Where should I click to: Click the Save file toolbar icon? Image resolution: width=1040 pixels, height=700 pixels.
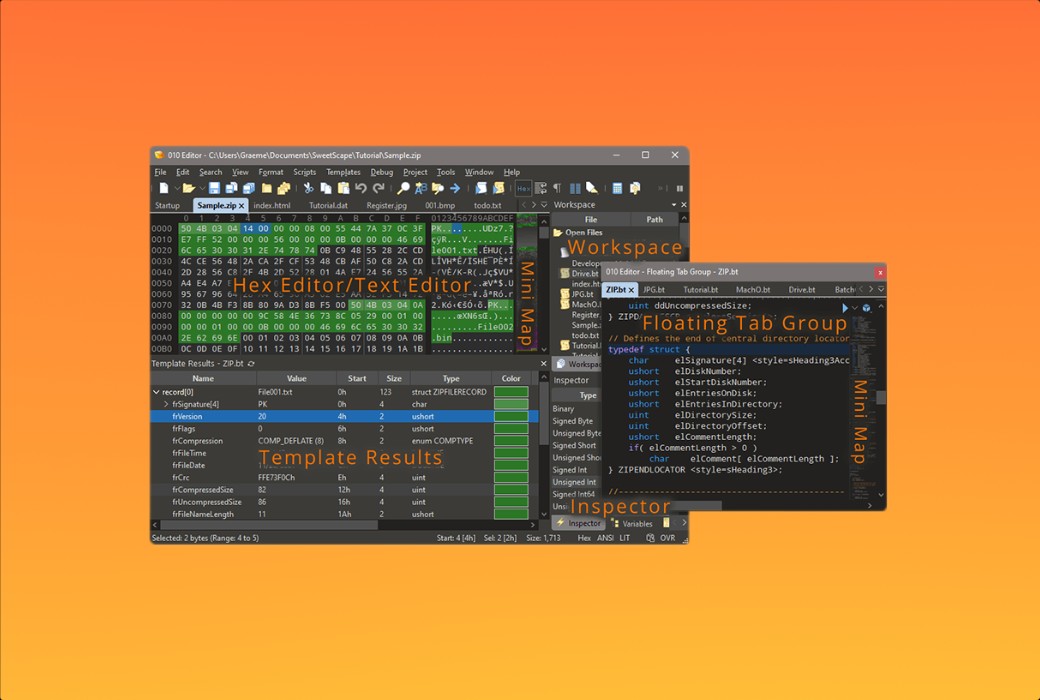tap(214, 188)
